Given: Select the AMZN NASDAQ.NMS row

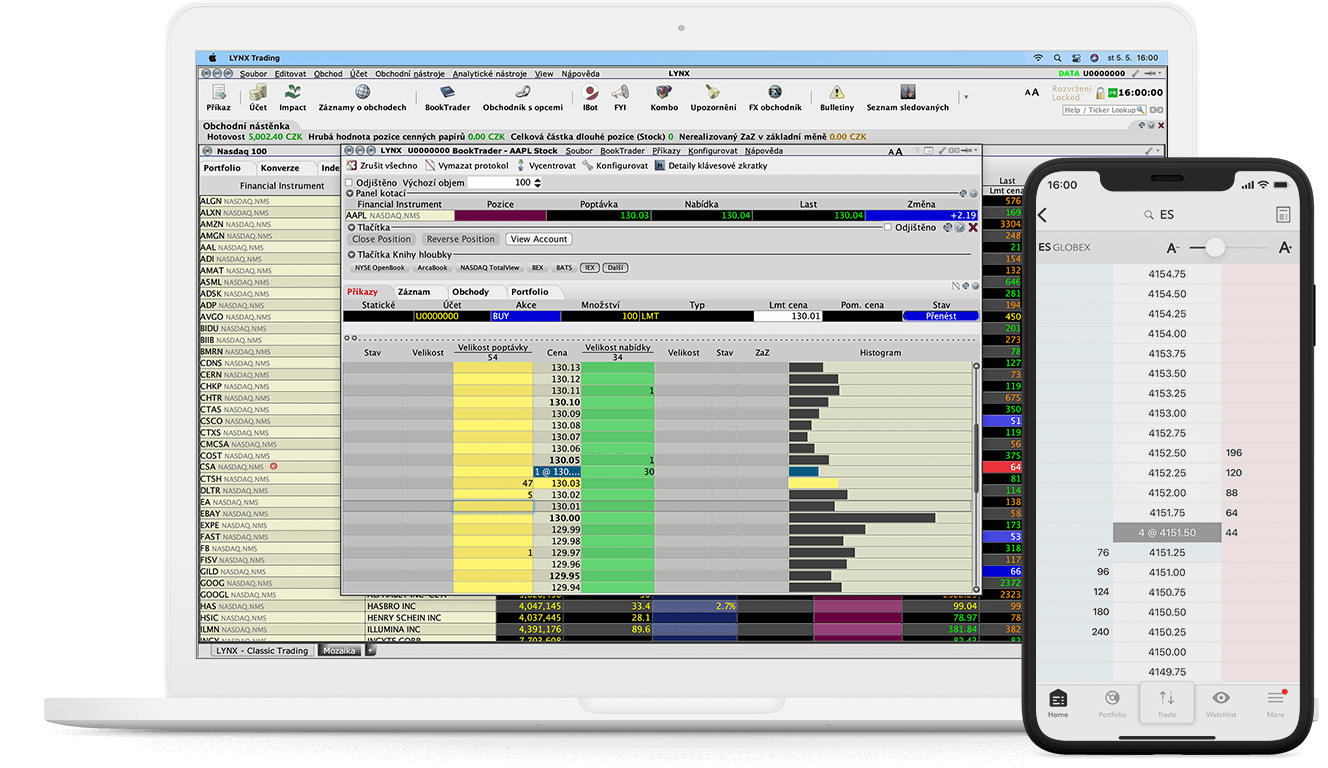Looking at the screenshot, I should [x=270, y=225].
